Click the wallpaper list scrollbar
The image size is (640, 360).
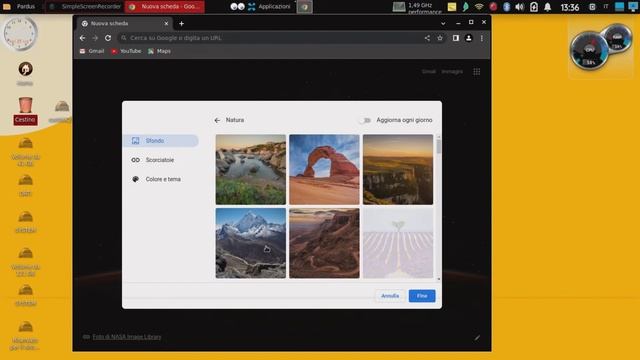(439, 146)
